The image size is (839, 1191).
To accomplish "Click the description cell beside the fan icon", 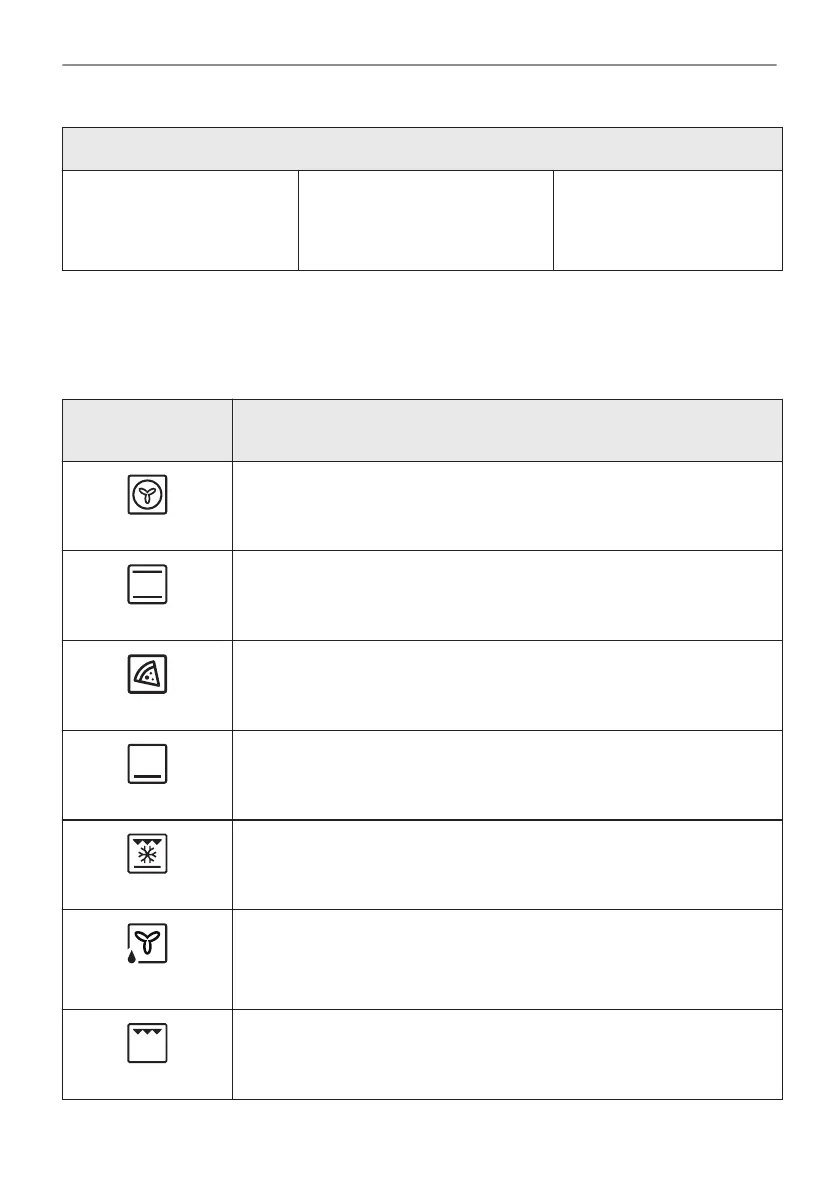I will point(507,505).
